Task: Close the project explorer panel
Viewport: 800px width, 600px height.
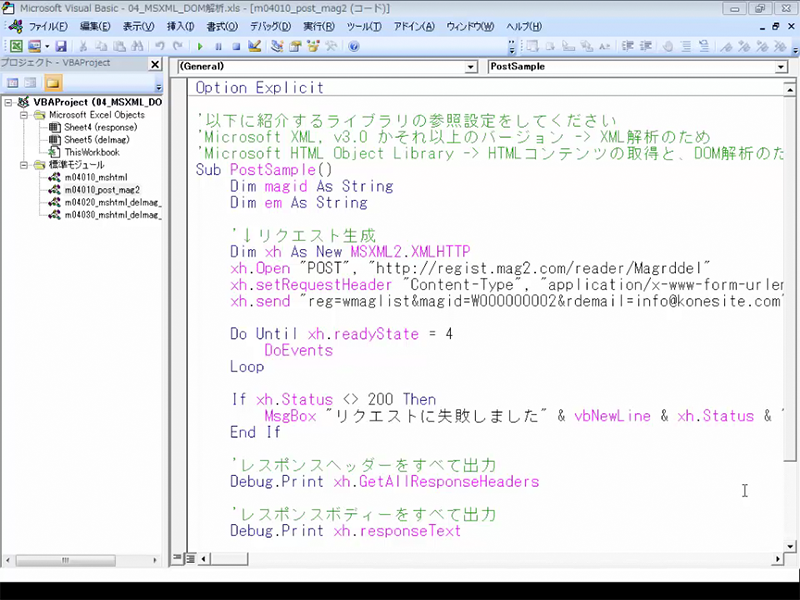Action: coord(155,64)
